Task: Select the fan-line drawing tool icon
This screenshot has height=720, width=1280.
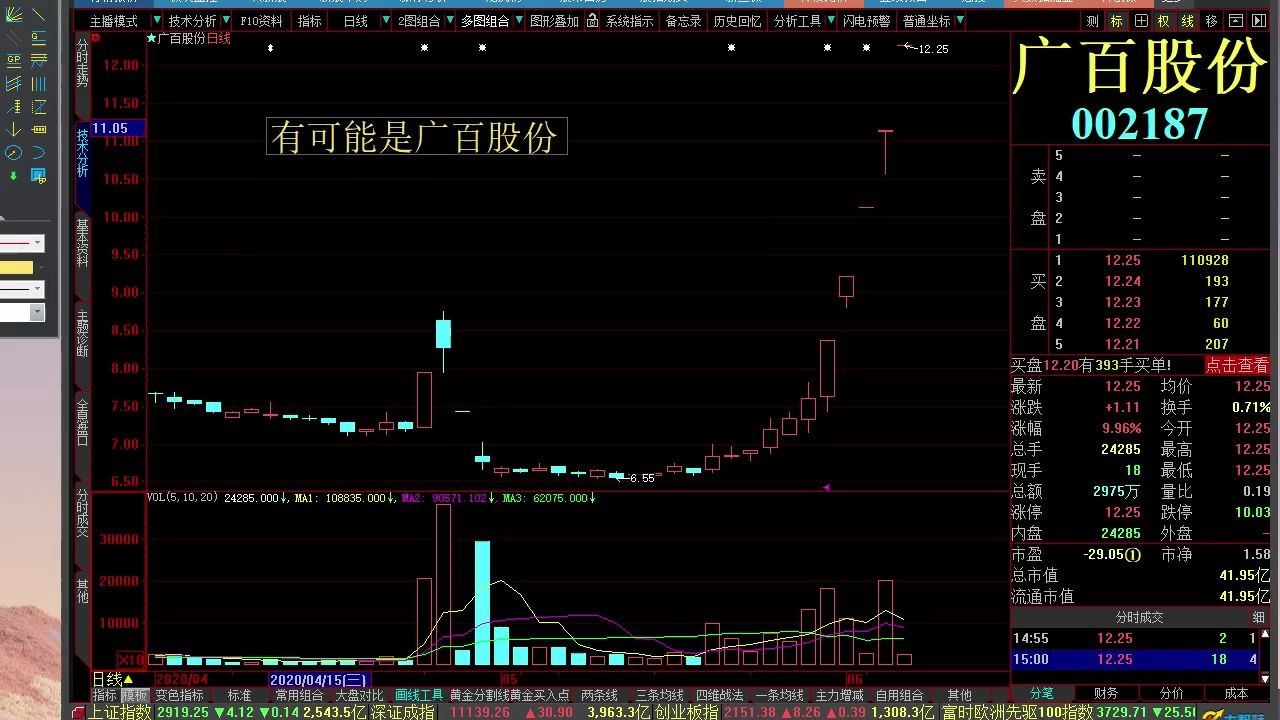Action: click(x=14, y=15)
